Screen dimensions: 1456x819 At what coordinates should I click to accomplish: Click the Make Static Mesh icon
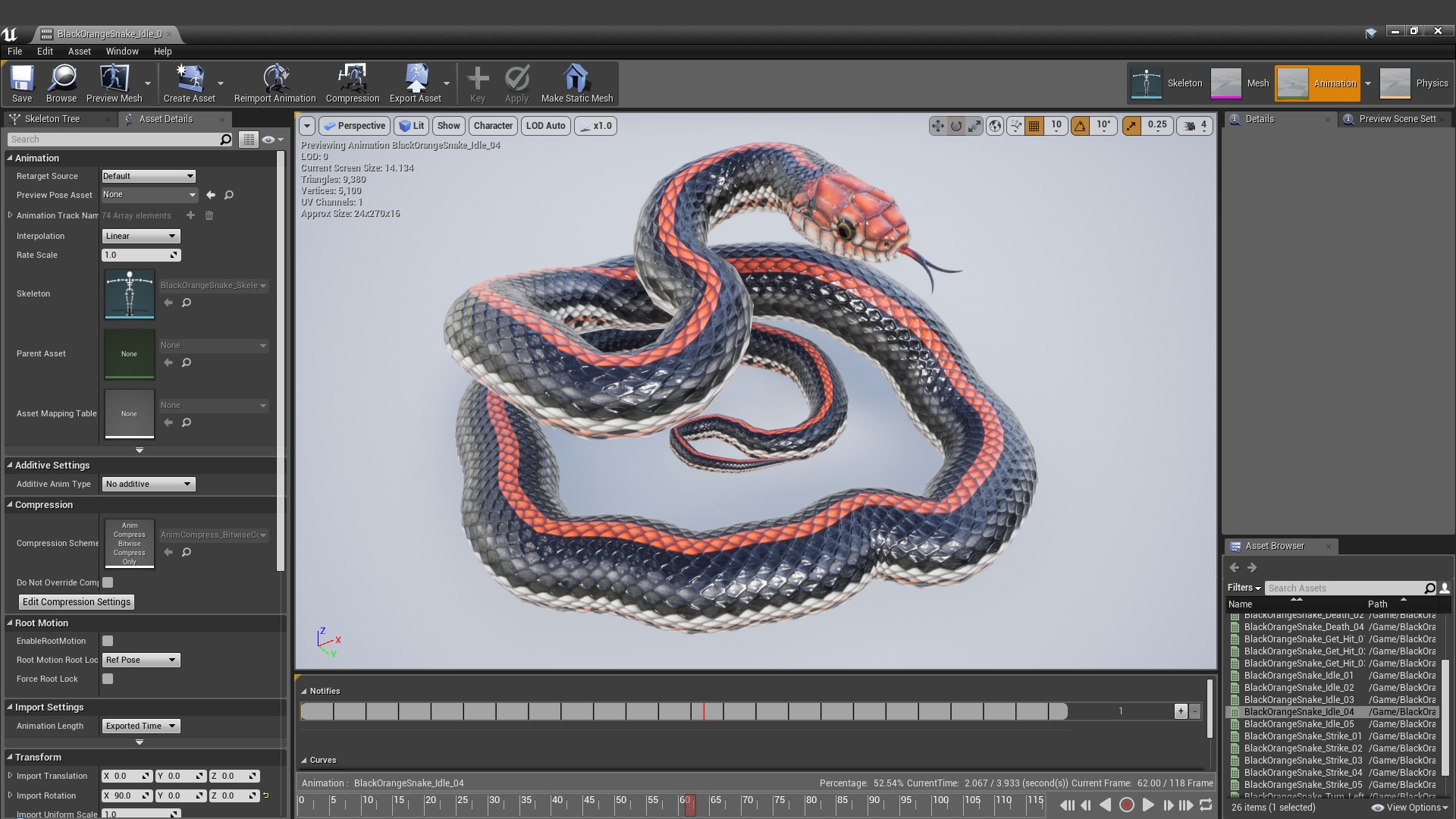[577, 83]
